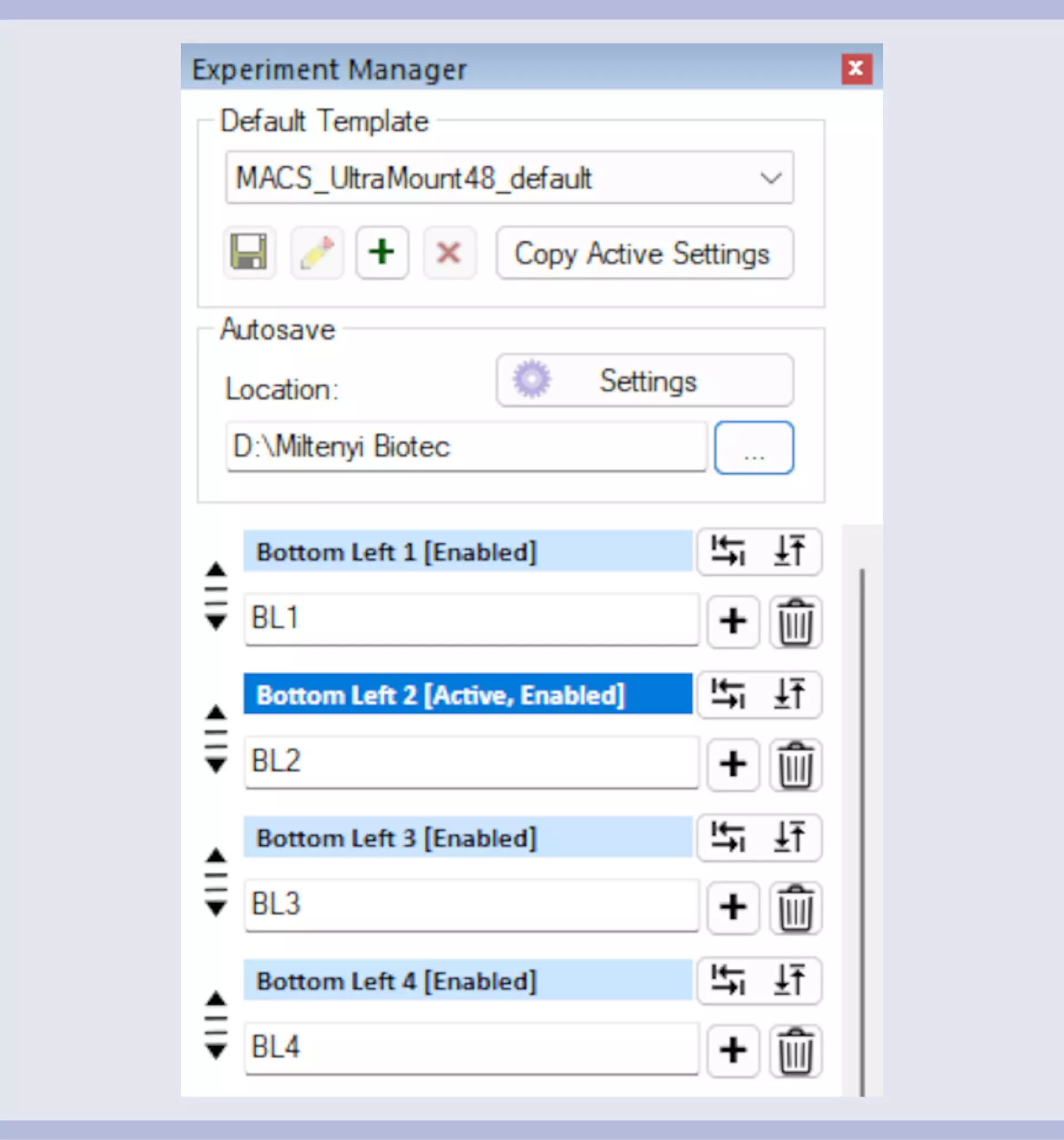Click the pencil edit template icon
The width and height of the screenshot is (1064, 1140).
(317, 252)
